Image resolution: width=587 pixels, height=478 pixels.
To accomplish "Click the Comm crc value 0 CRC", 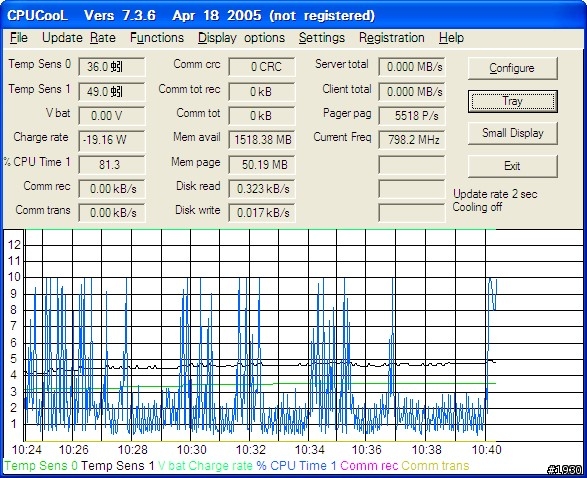I will pos(262,67).
